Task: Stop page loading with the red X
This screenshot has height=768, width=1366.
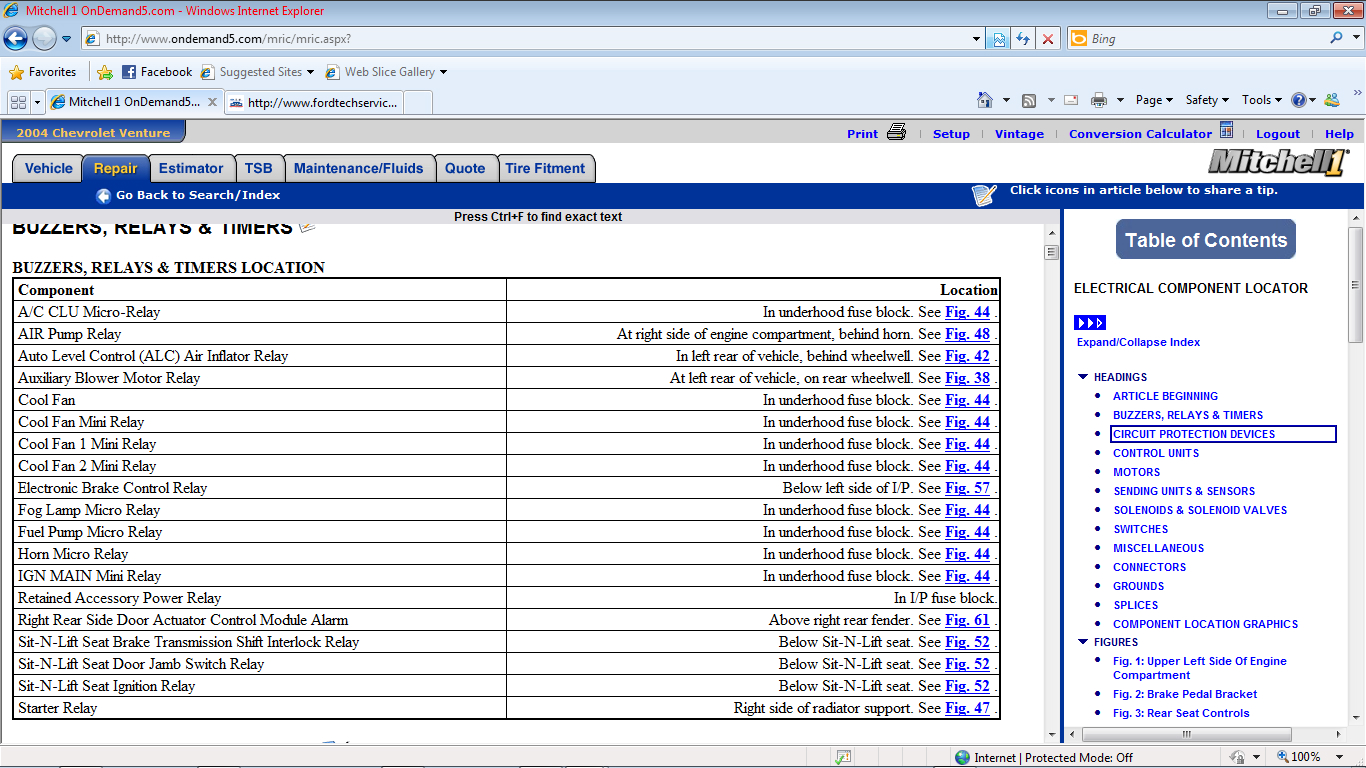Action: coord(1047,39)
